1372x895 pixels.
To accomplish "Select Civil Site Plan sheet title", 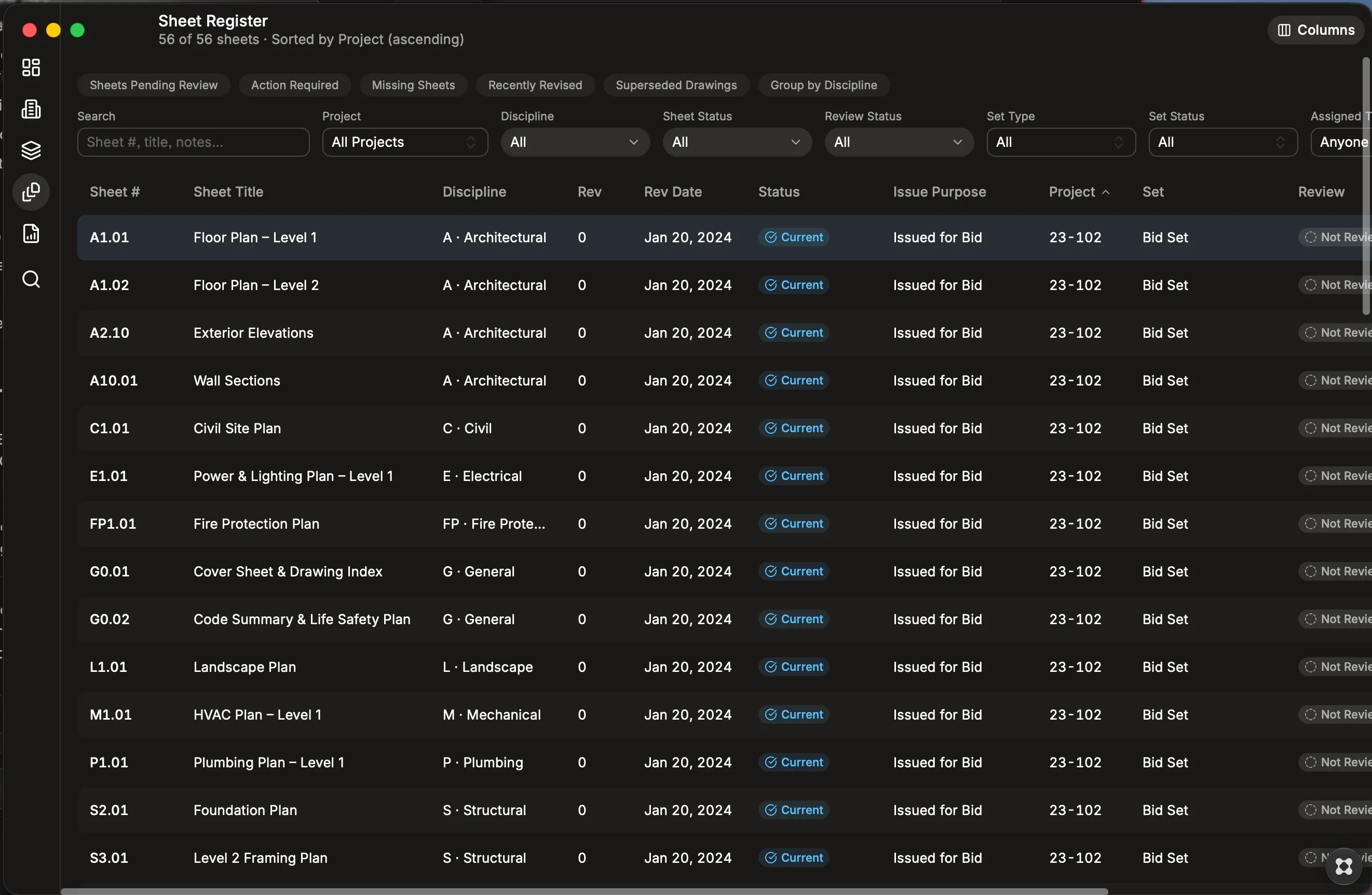I will (x=237, y=428).
